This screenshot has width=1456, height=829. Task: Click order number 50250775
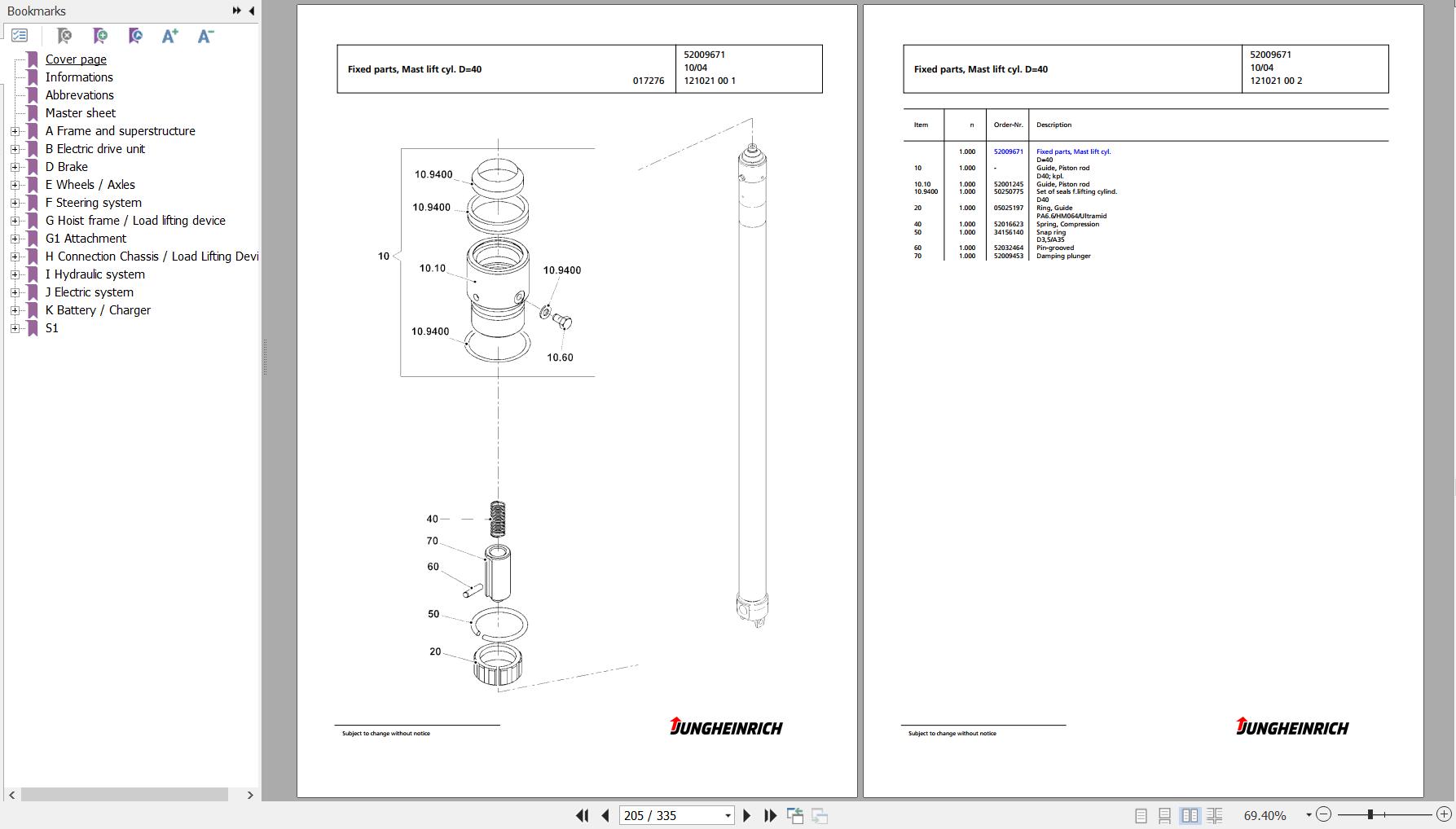1008,192
